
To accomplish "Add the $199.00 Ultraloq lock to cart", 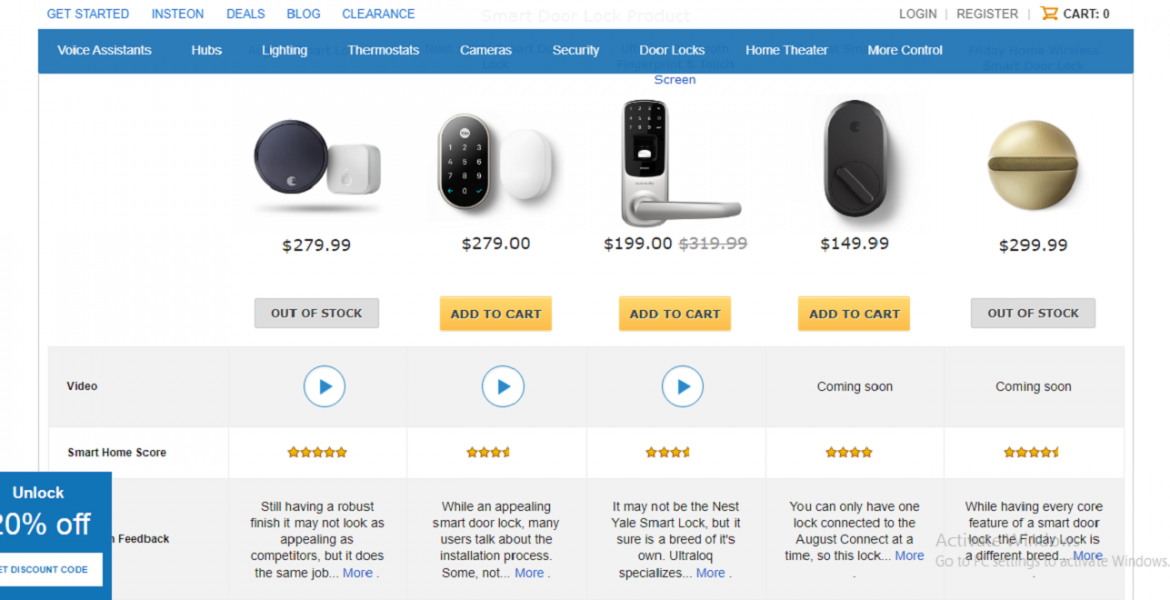I will click(x=675, y=313).
